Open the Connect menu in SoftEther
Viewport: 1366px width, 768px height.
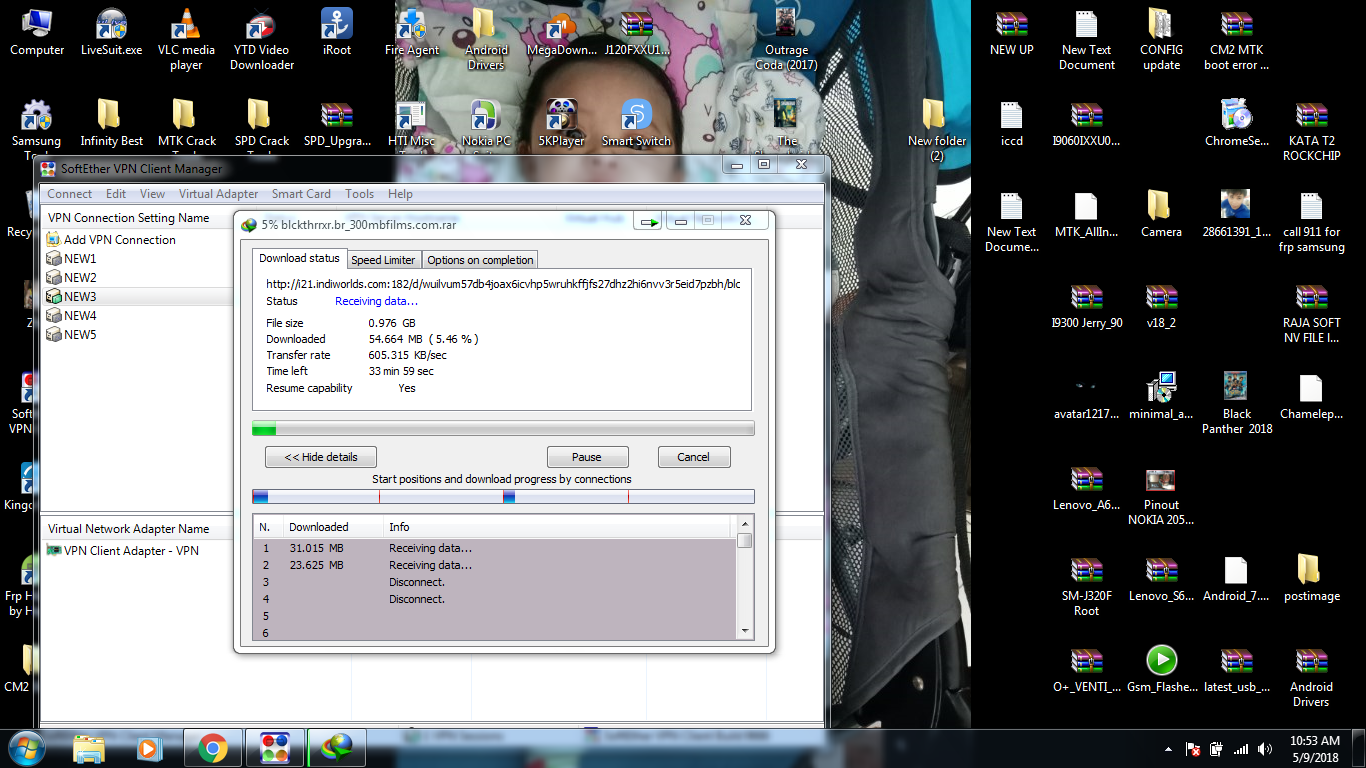70,194
